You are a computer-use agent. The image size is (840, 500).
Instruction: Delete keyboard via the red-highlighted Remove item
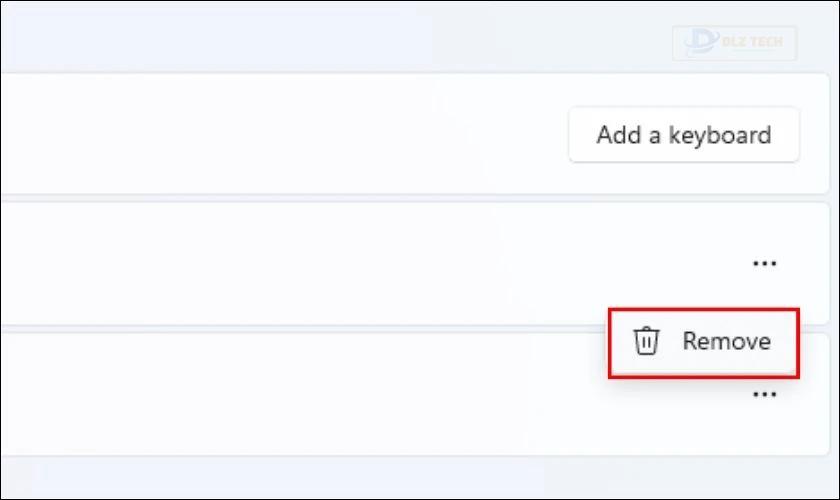[x=704, y=343]
